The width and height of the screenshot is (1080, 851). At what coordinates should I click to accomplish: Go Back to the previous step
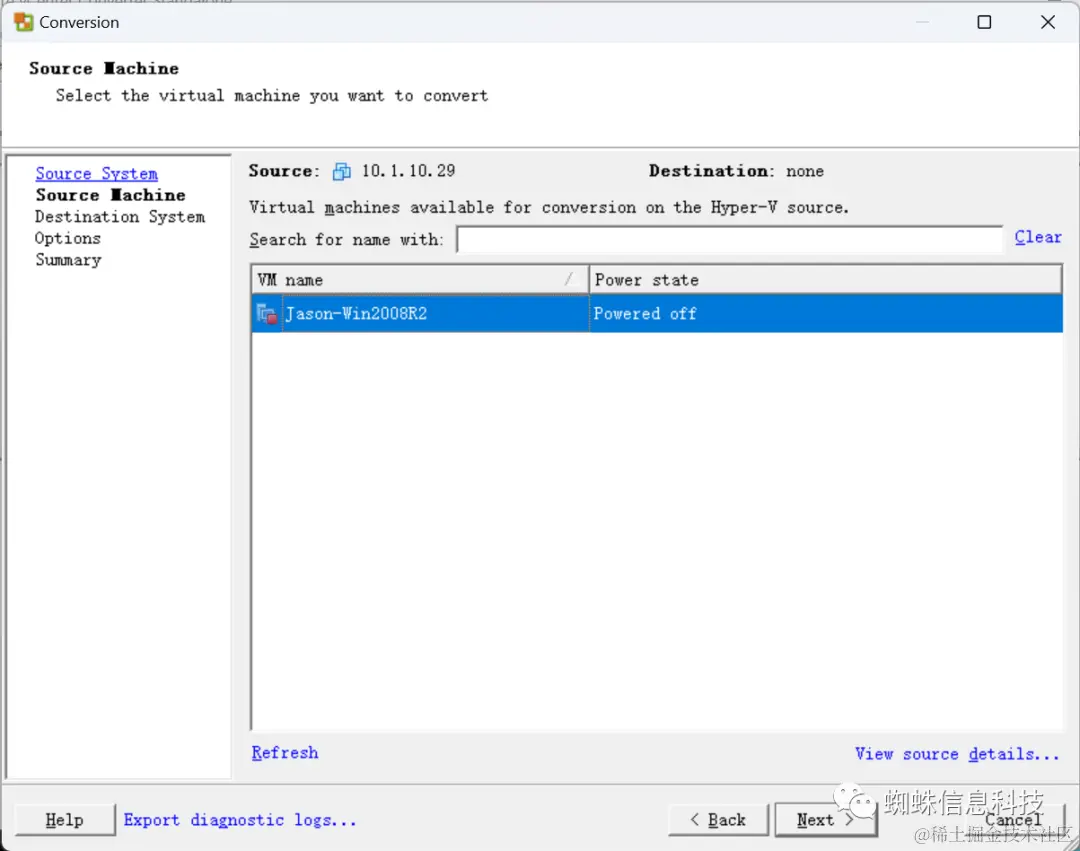pos(718,820)
